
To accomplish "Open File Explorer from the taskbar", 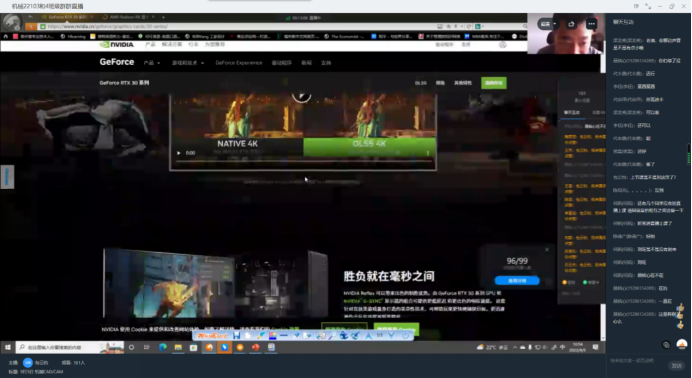I will (x=178, y=347).
